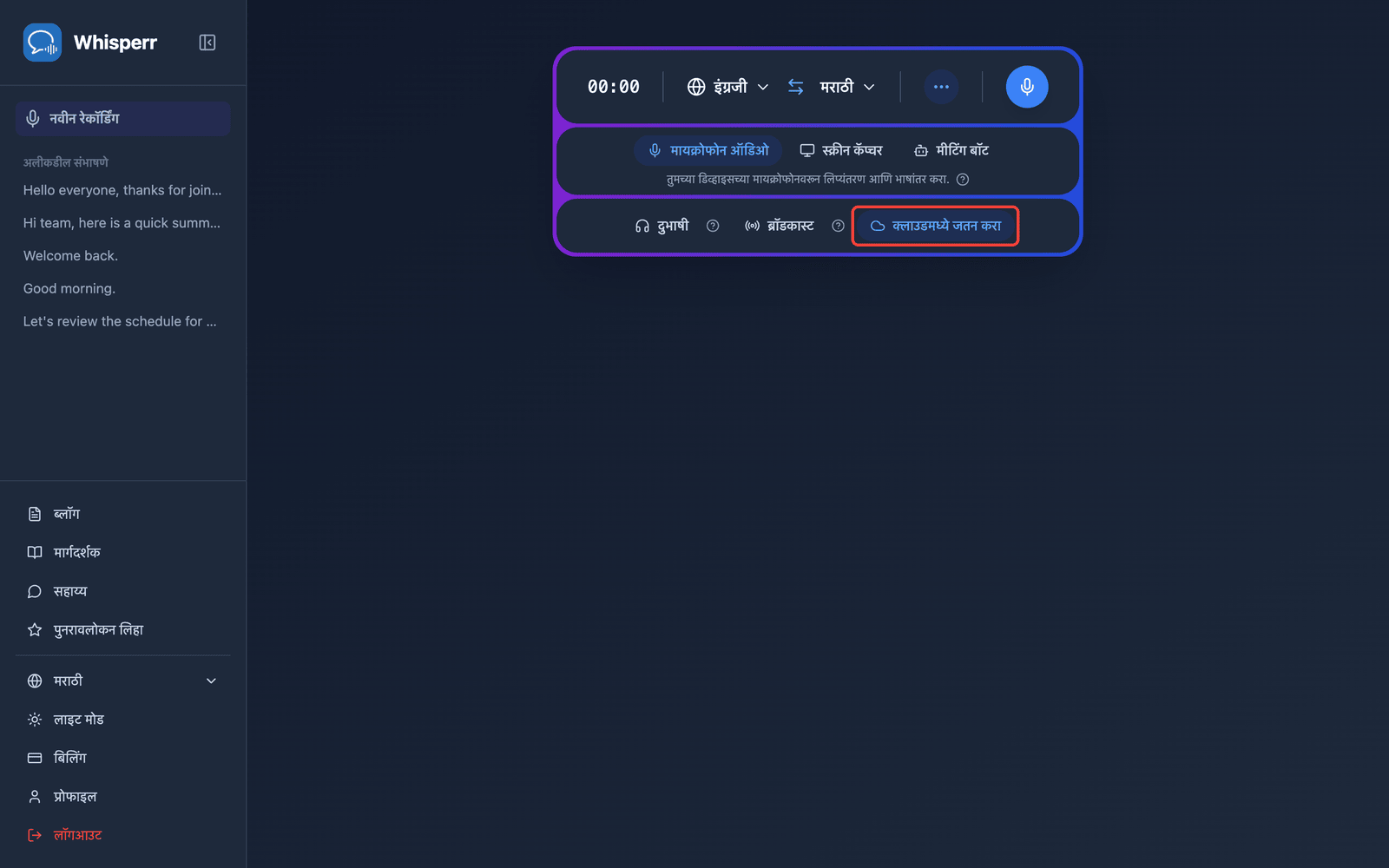This screenshot has width=1389, height=868.
Task: Toggle ब्रॉडकास्ट mode
Action: [x=780, y=226]
